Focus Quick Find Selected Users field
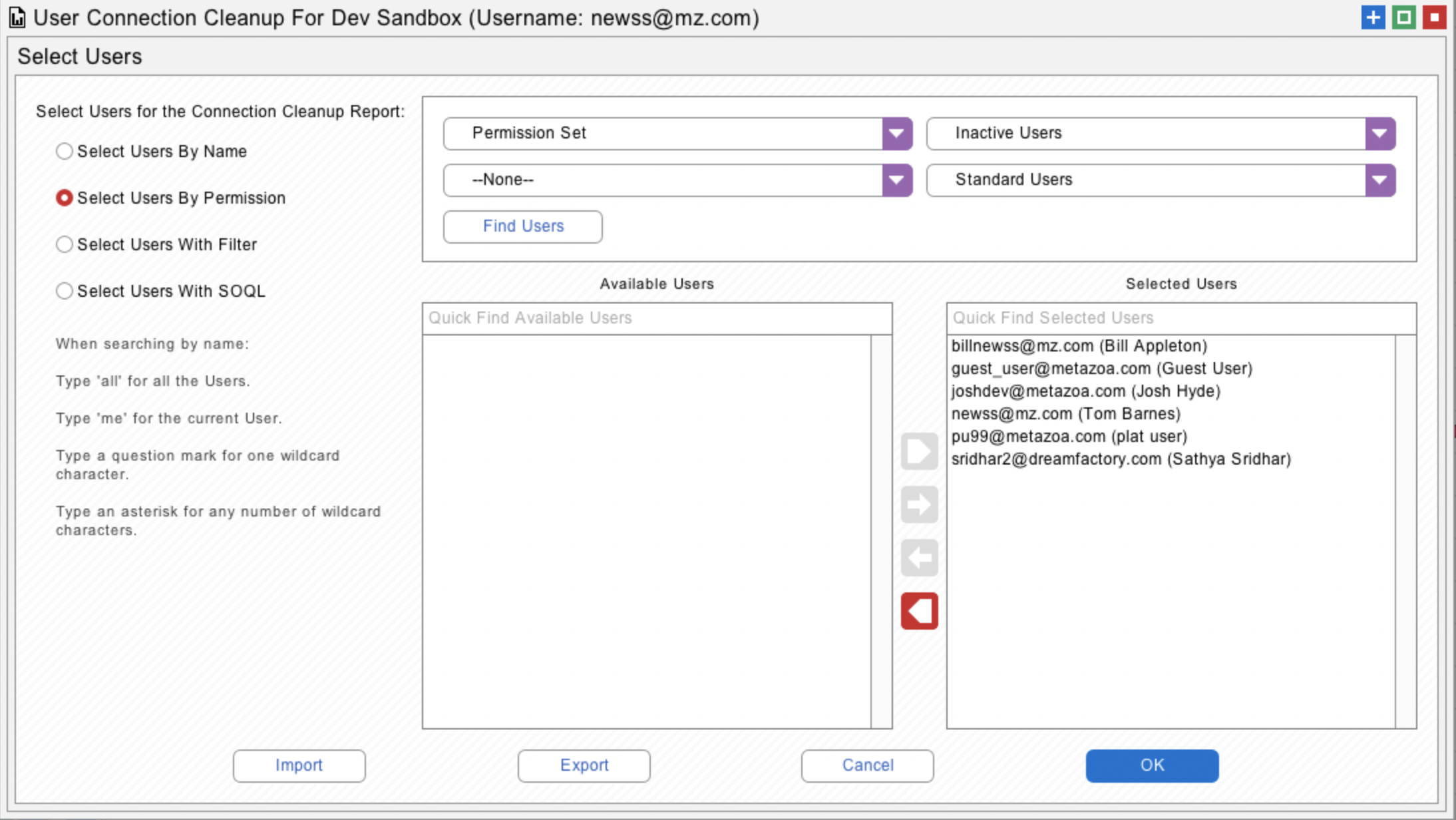 click(1181, 319)
